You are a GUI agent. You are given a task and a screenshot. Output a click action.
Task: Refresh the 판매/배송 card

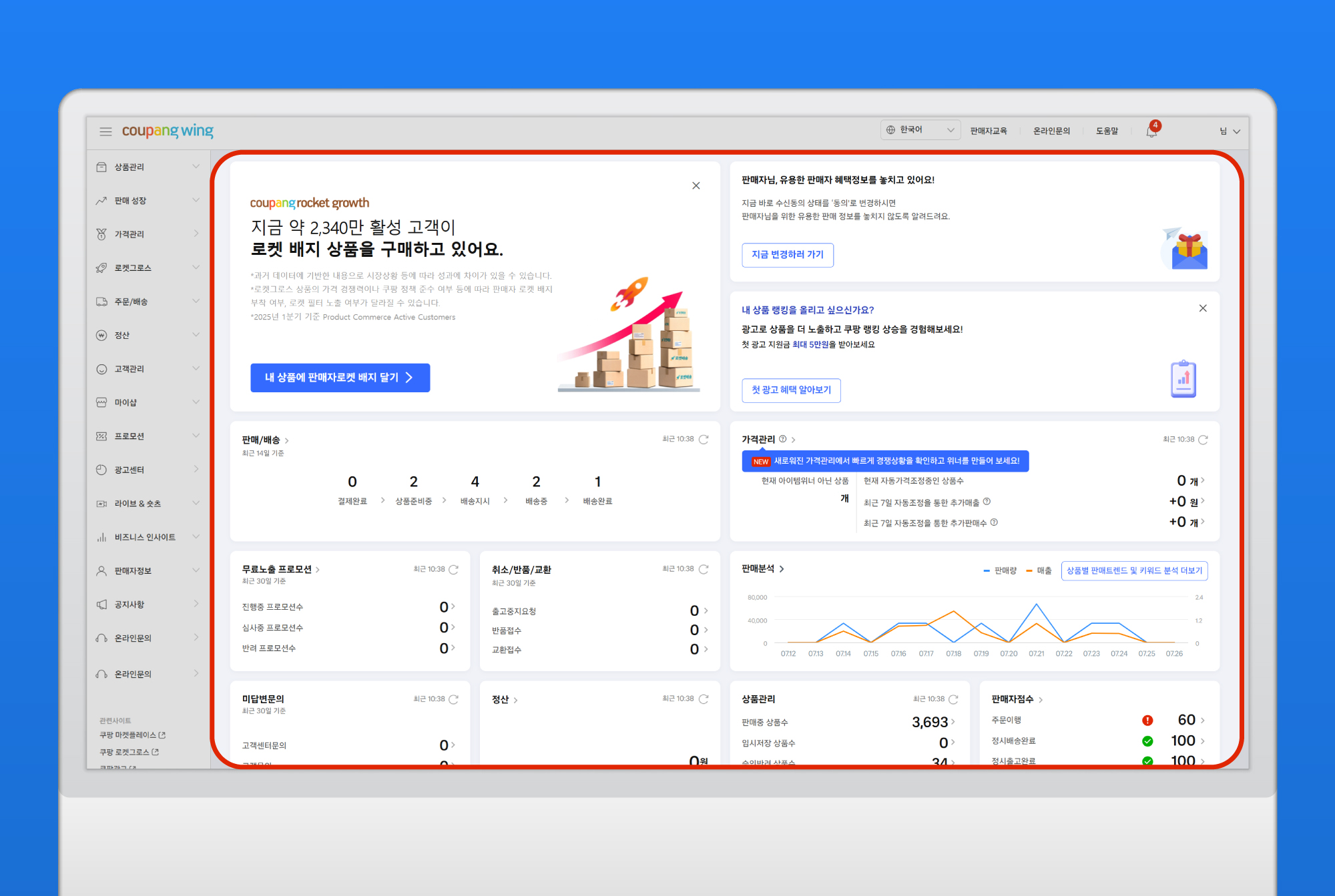click(x=704, y=440)
